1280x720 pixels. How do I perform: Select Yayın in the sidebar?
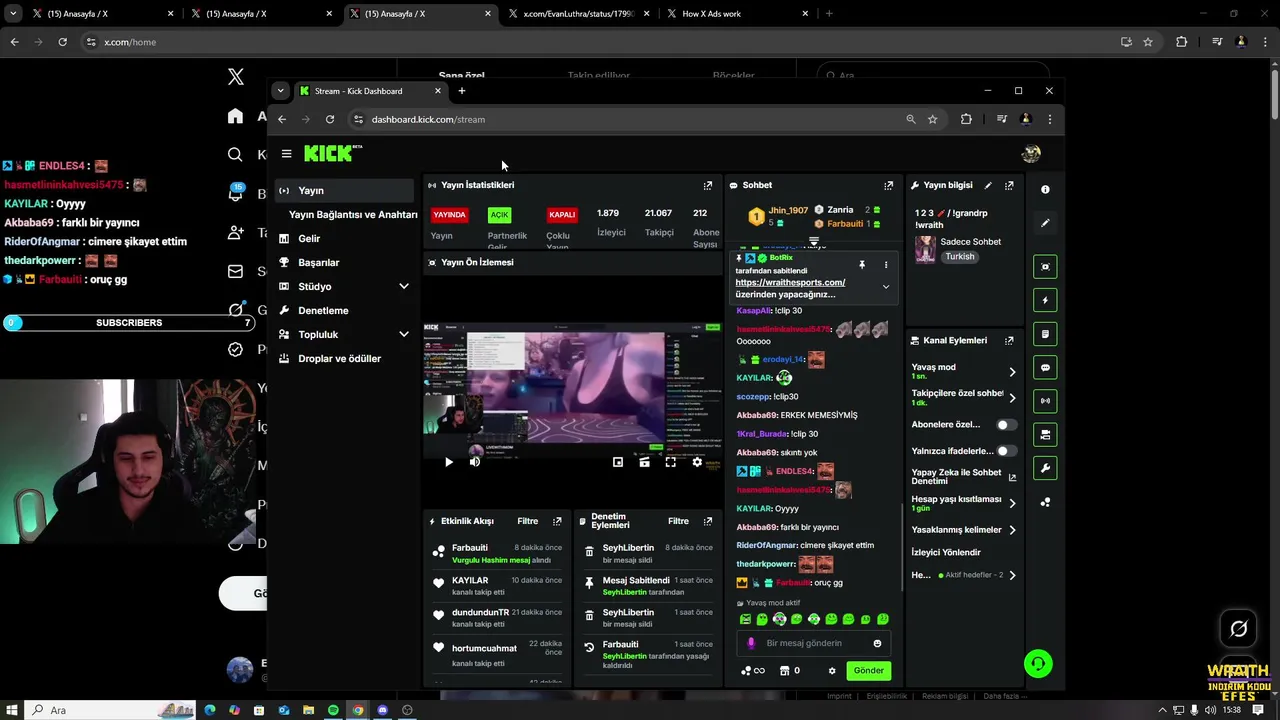coord(344,190)
